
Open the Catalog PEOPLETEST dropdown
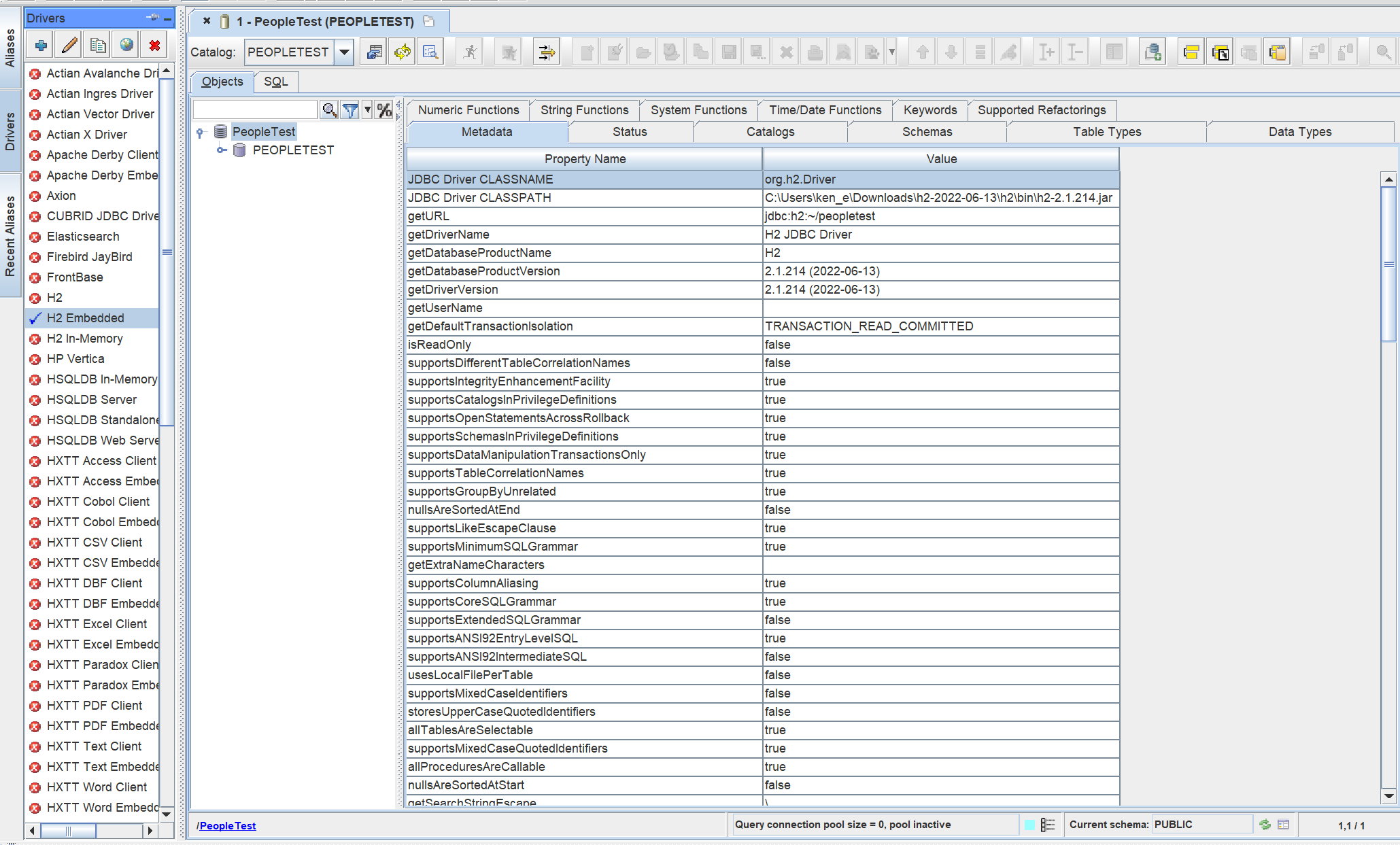[345, 52]
